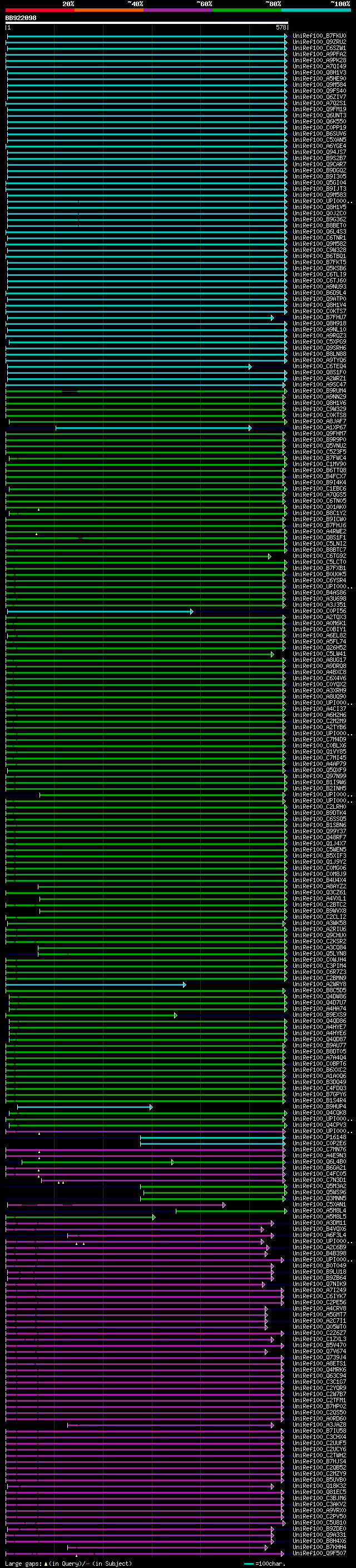Click label UniRef100_A8JAF7
356x1568 pixels.
coord(319,421)
